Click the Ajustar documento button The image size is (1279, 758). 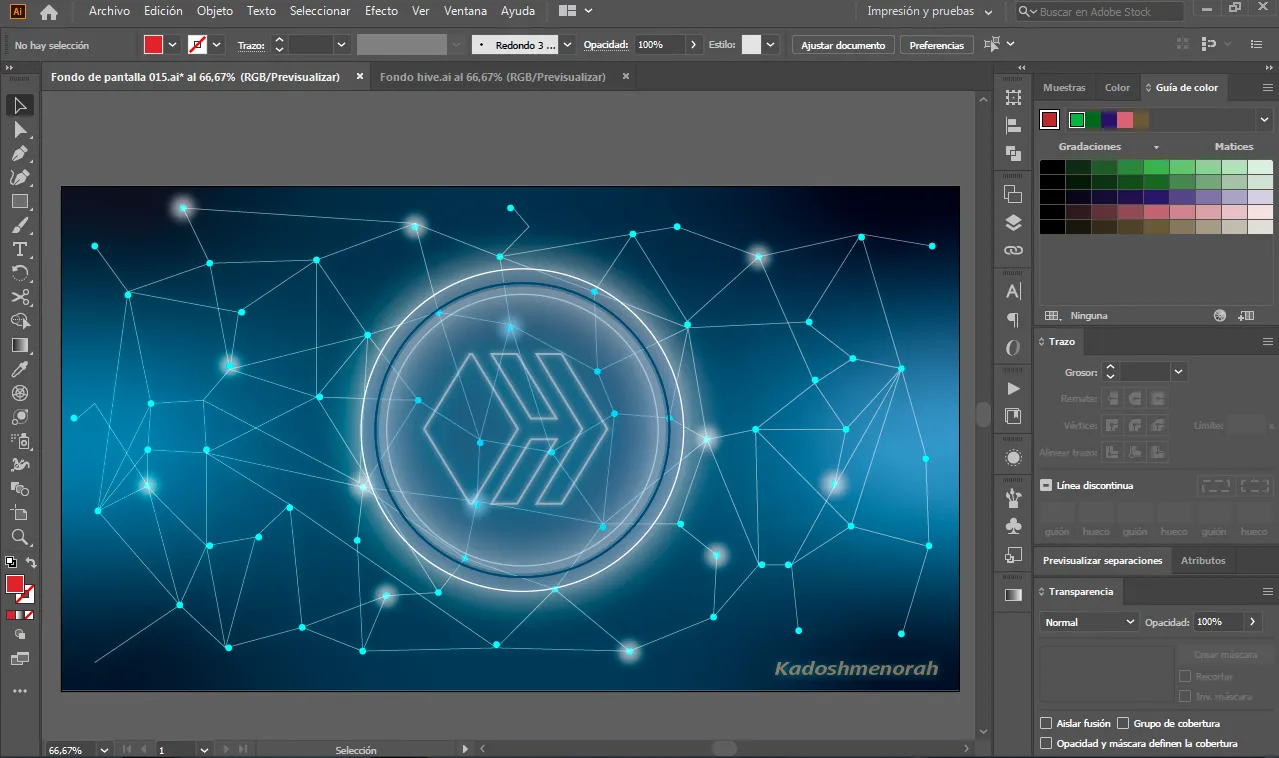tap(843, 45)
